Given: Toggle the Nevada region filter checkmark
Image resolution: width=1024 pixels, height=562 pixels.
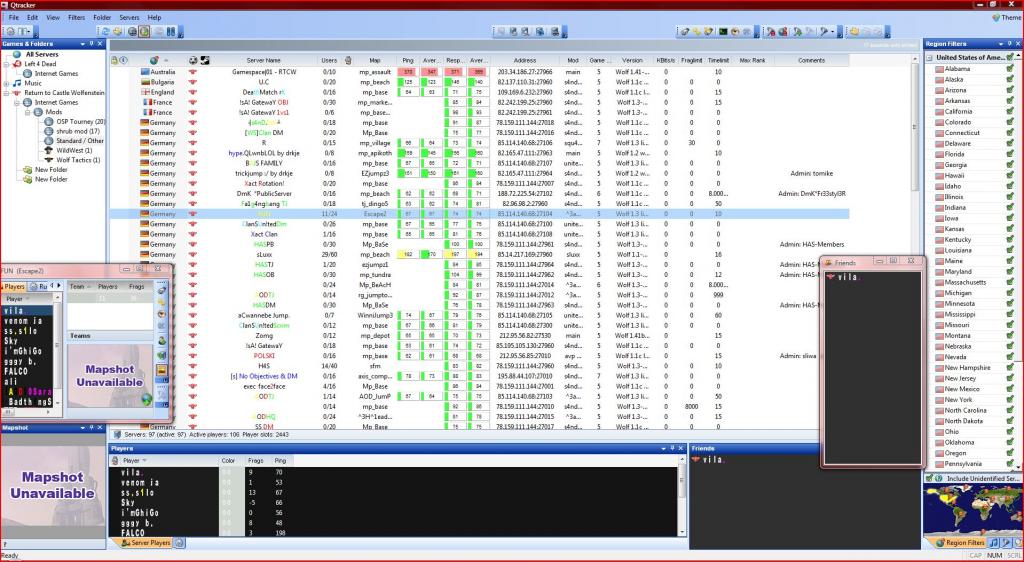Looking at the screenshot, I should tap(1010, 357).
